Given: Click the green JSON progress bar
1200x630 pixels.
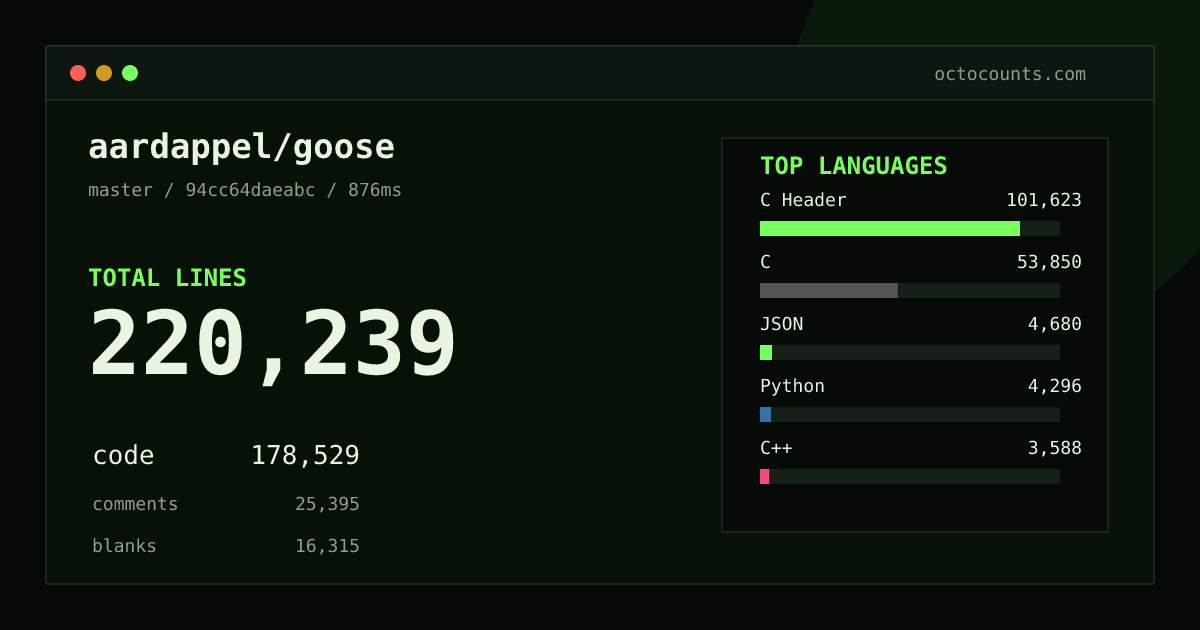Looking at the screenshot, I should pos(766,352).
